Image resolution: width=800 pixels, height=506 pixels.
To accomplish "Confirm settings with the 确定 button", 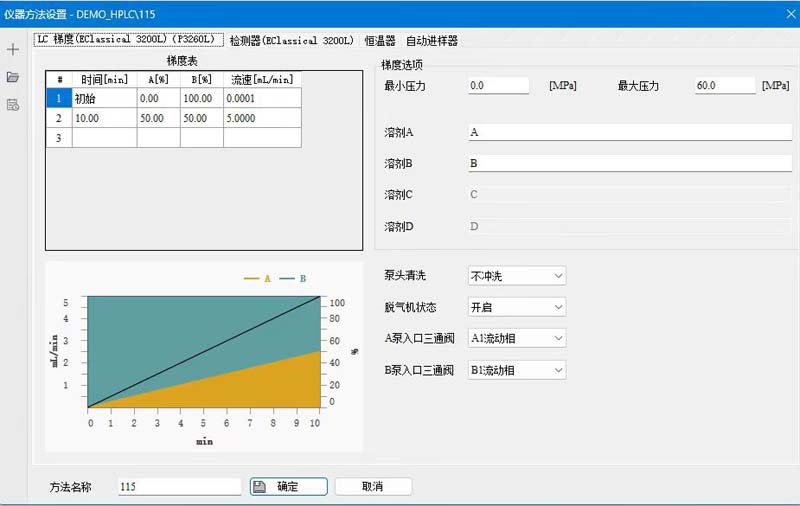I will [289, 487].
